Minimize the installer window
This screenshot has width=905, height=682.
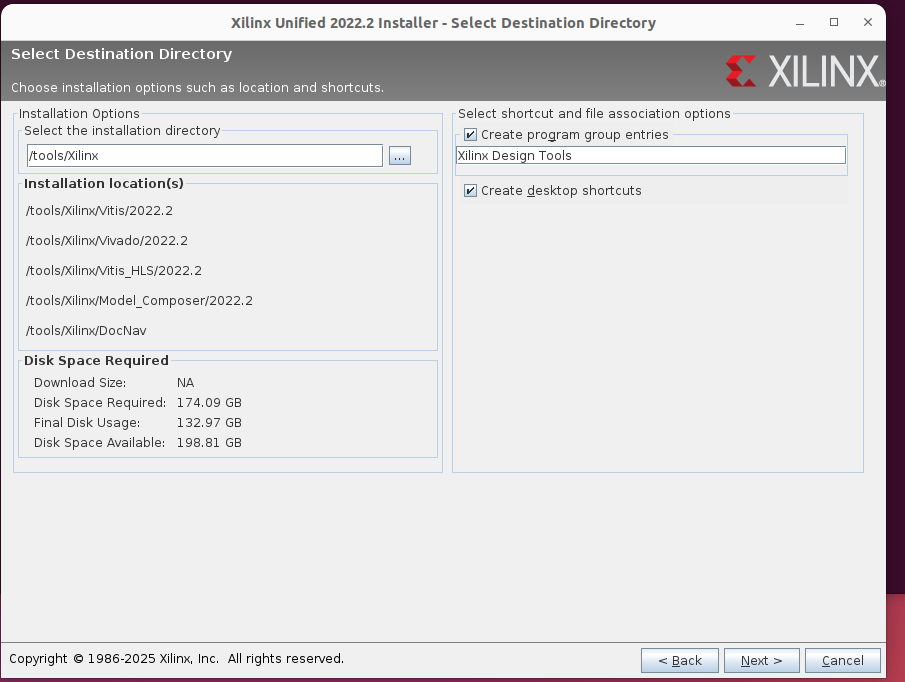click(800, 23)
